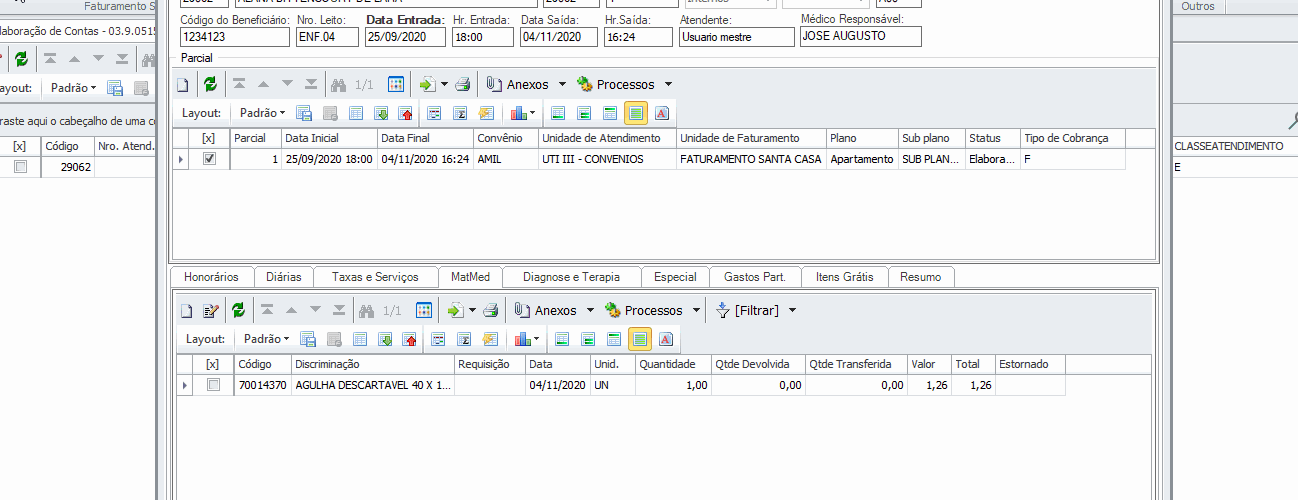Screen dimensions: 1298x500
Task: Export layout red arrow icon in Parcial bar
Action: point(406,113)
